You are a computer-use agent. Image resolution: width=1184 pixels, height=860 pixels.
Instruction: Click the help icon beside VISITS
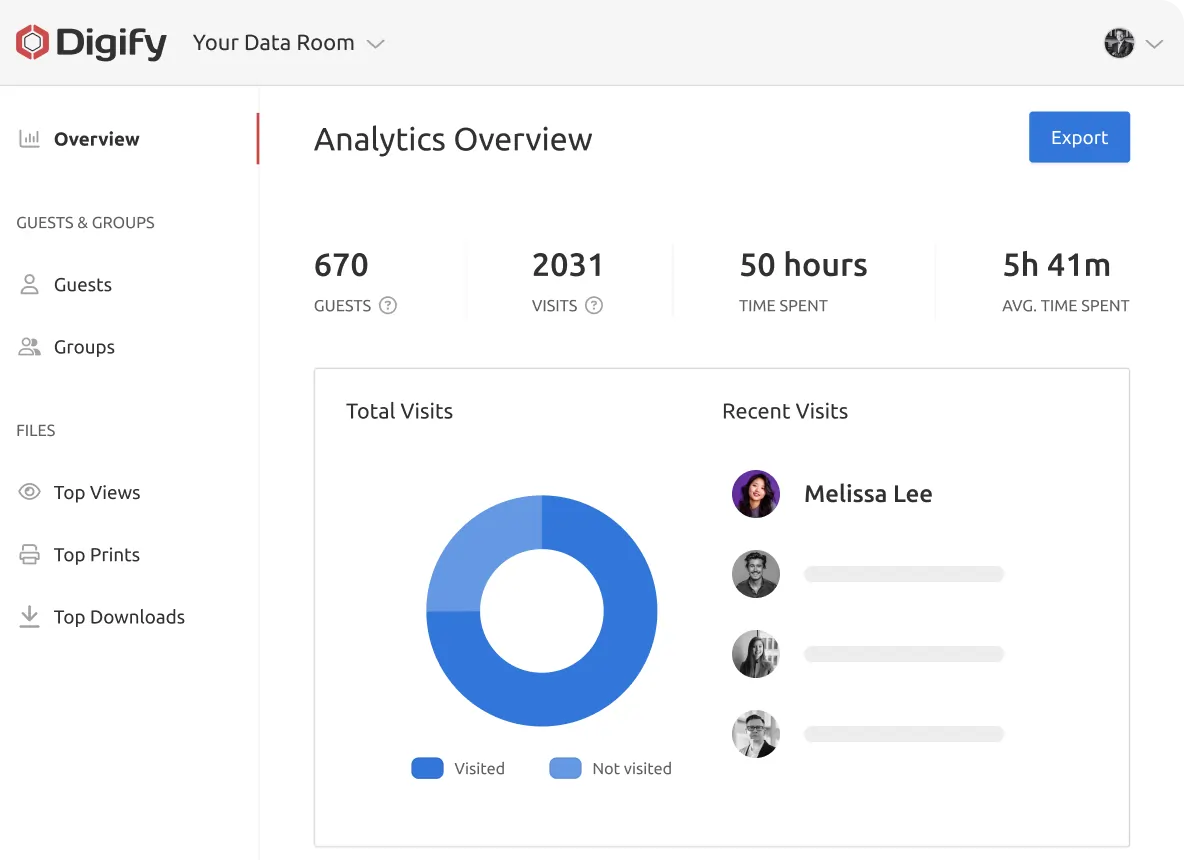point(594,306)
